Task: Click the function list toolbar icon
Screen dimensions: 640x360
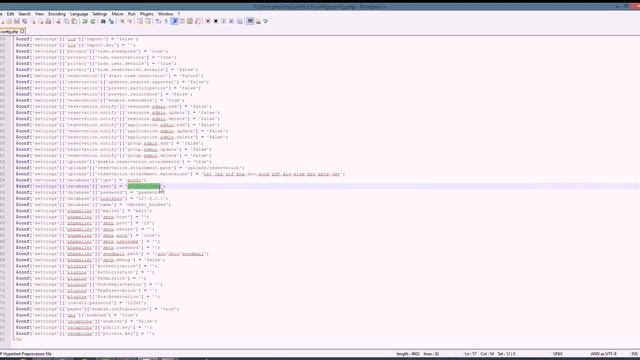Action: coord(198,21)
